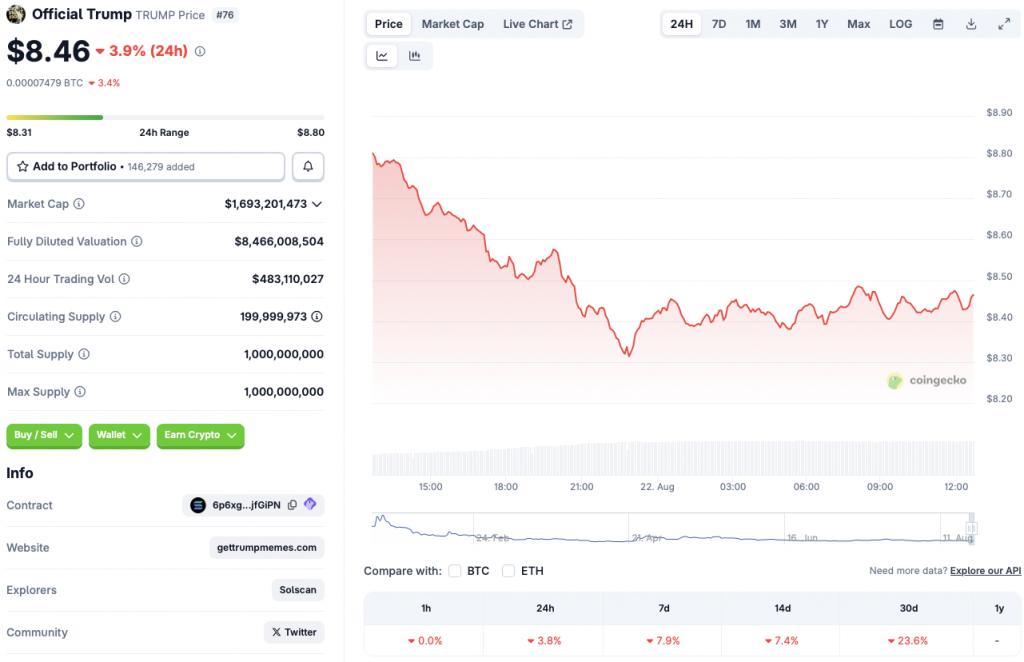Switch to the Market Cap tab

[452, 24]
